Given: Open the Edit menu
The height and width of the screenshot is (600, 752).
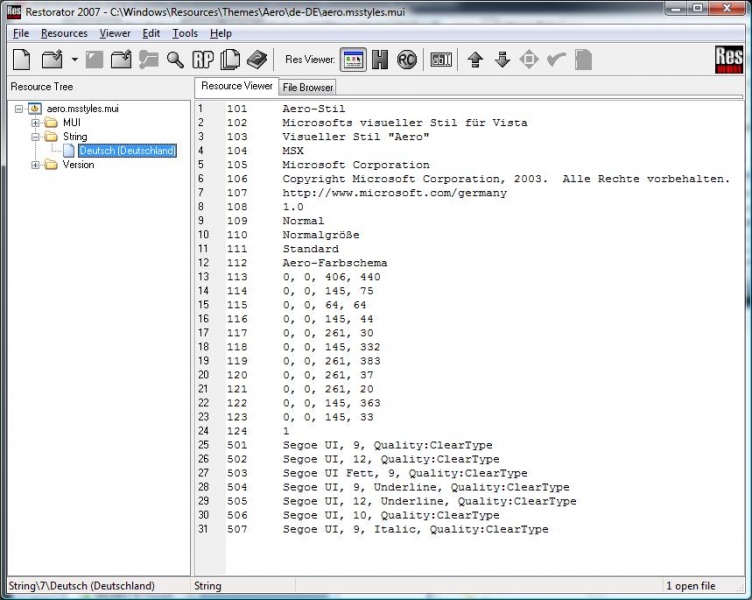Looking at the screenshot, I should coord(151,34).
